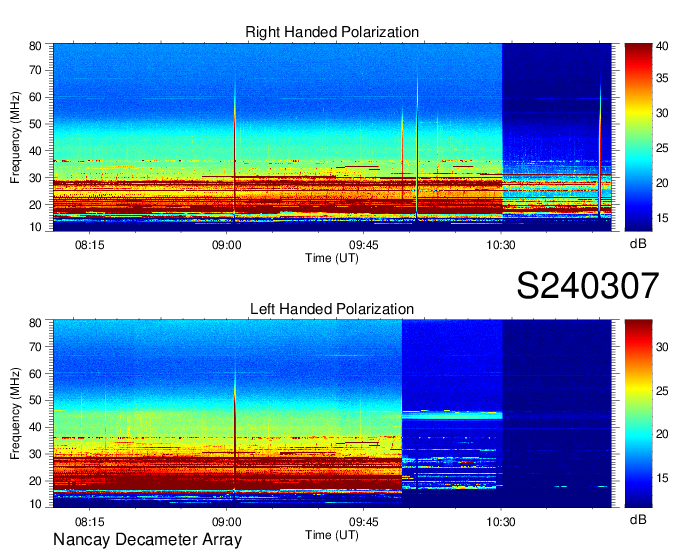Image resolution: width=680 pixels, height=552 pixels.
Task: Click the "Nancay Decameter Array" caption
Action: click(147, 540)
